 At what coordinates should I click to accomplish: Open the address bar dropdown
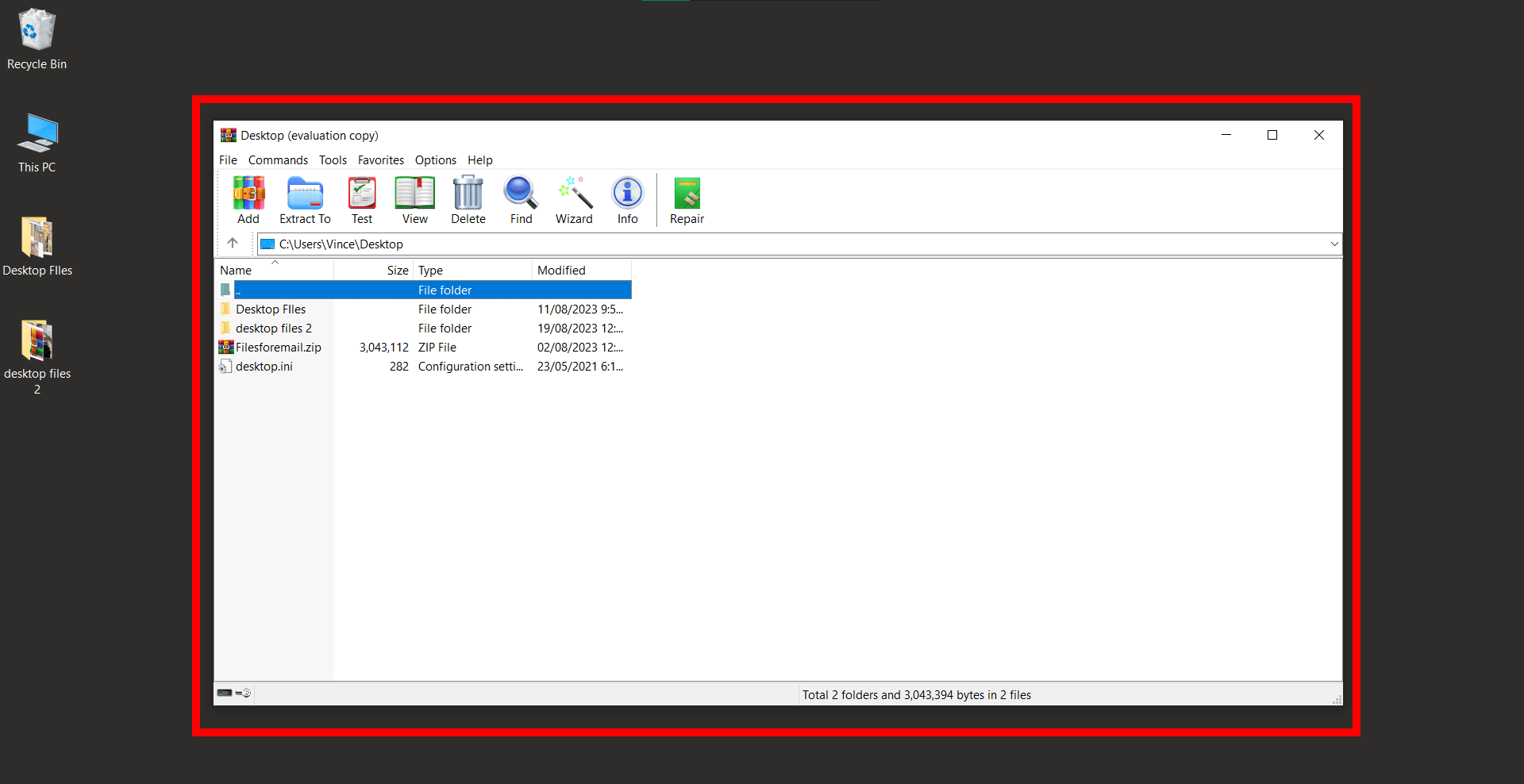point(1333,244)
